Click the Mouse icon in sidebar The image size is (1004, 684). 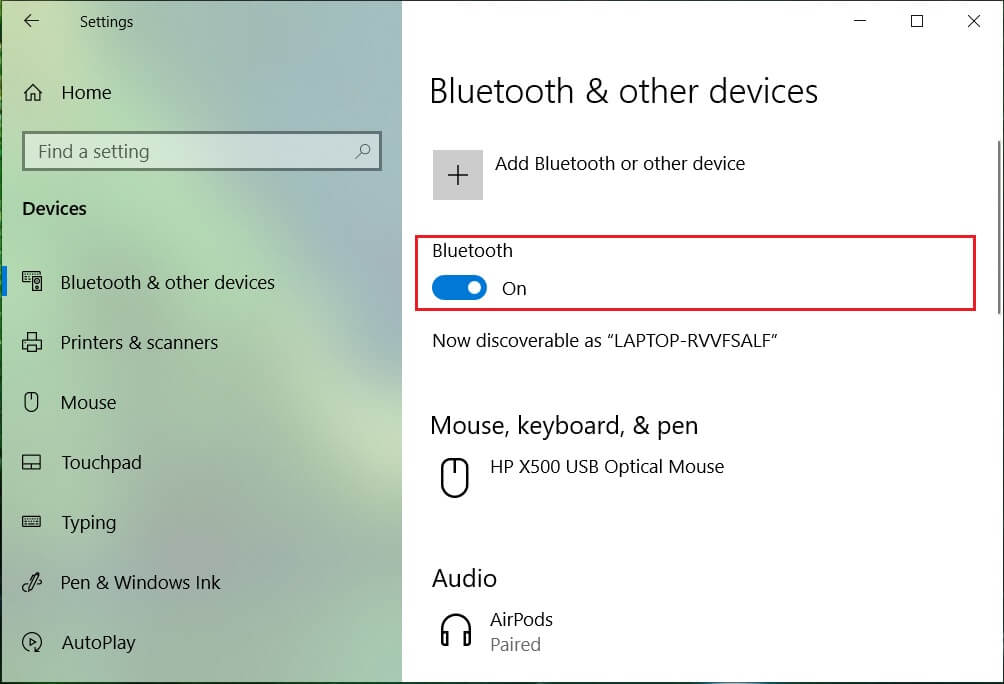click(31, 402)
